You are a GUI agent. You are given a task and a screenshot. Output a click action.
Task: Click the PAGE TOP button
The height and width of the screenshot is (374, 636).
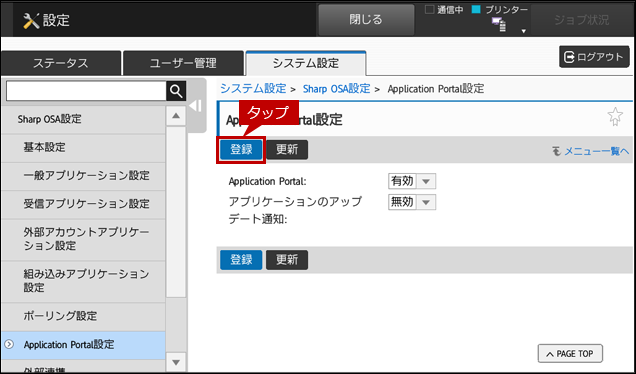tap(570, 354)
